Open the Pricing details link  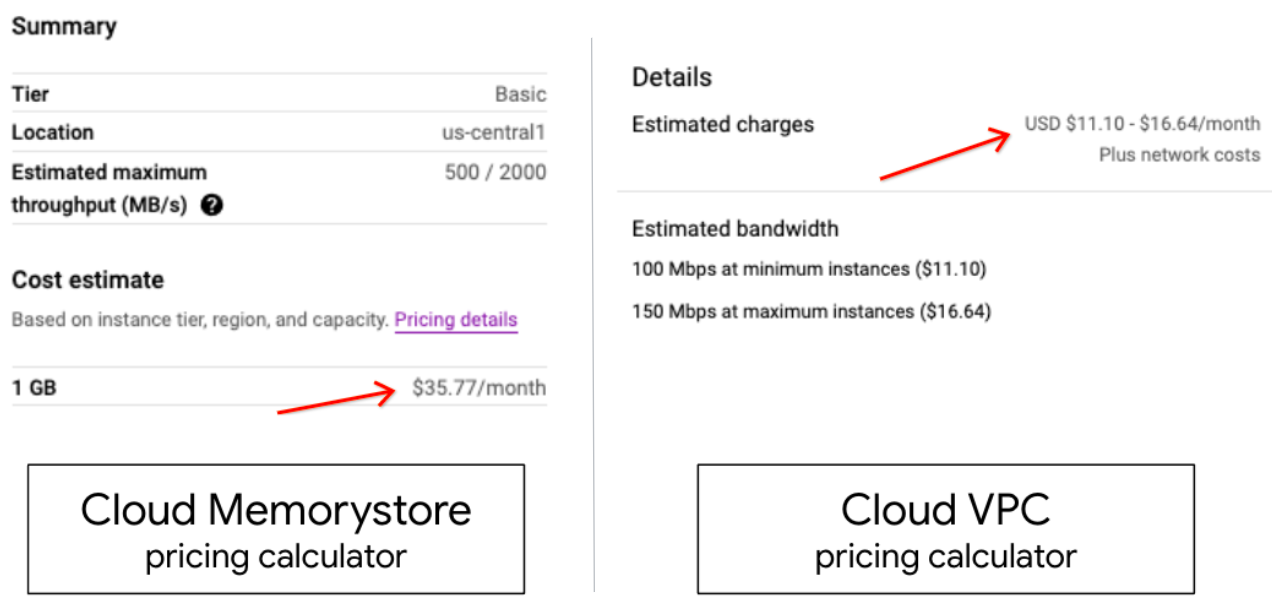point(456,320)
